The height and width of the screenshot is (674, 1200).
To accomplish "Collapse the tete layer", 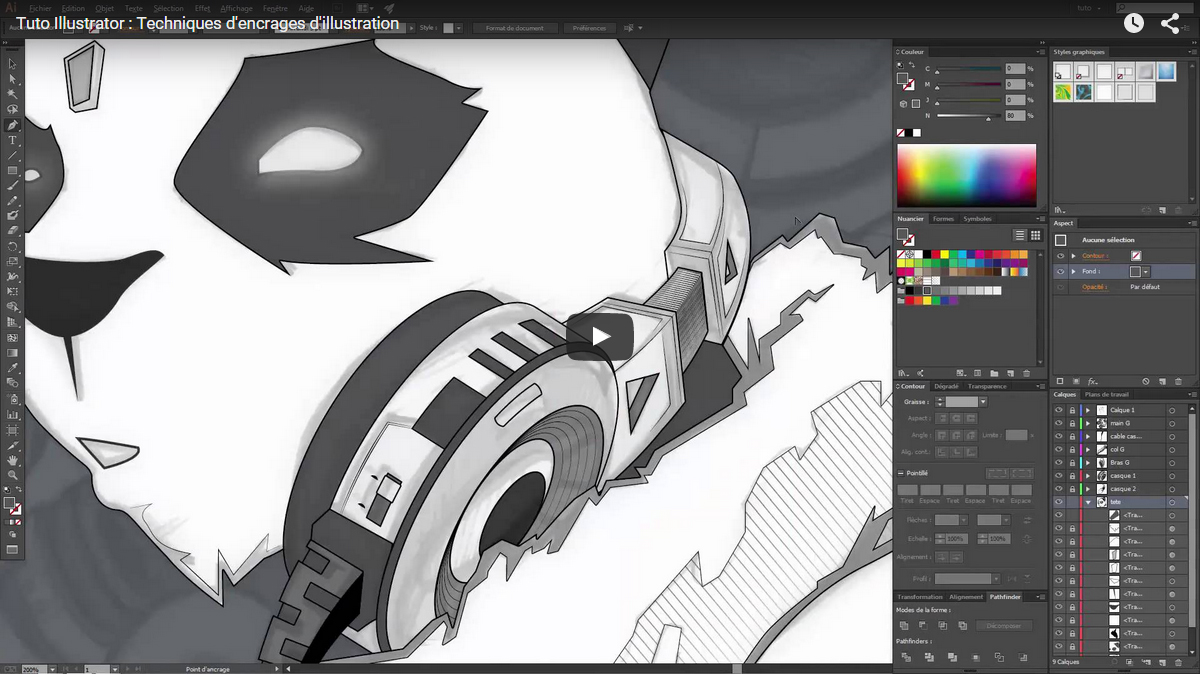I will [x=1088, y=502].
